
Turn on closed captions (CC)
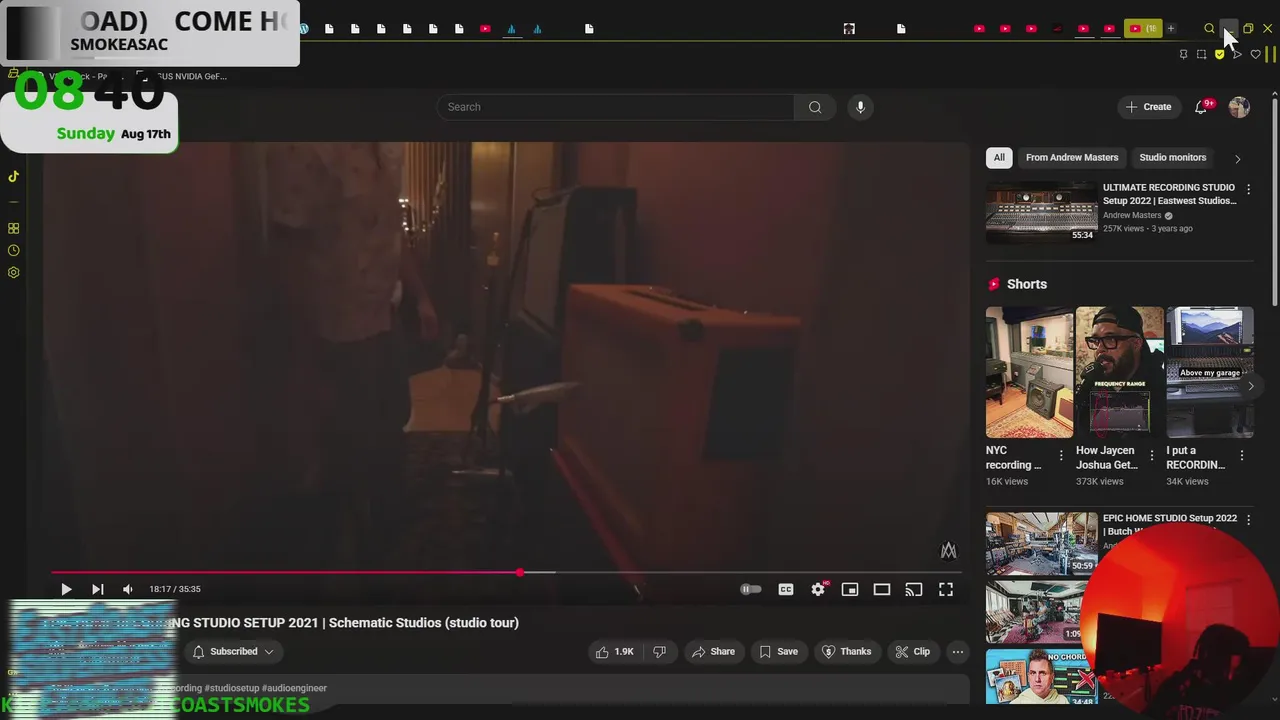pos(786,589)
